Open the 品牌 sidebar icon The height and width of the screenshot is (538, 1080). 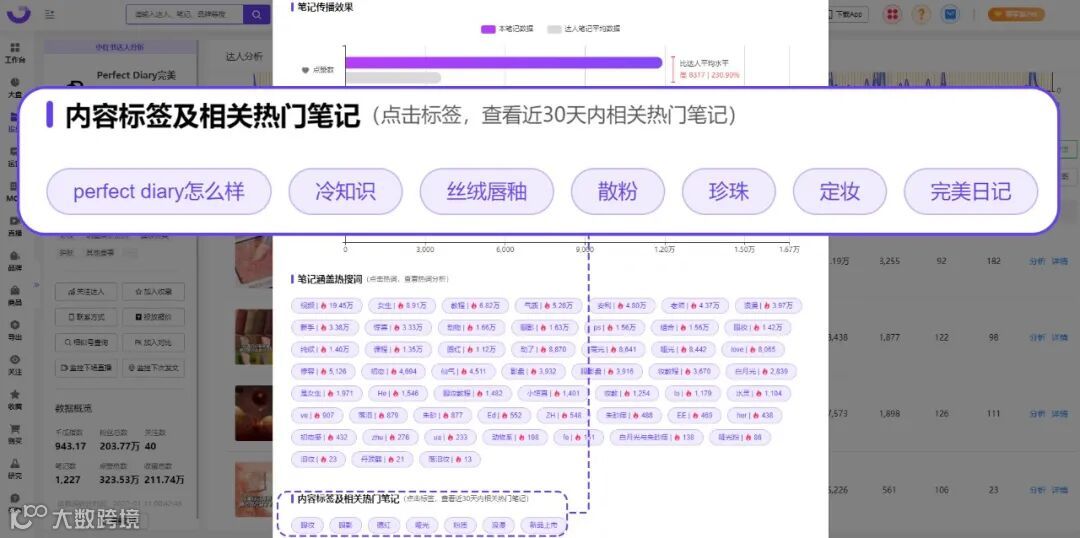click(14, 260)
